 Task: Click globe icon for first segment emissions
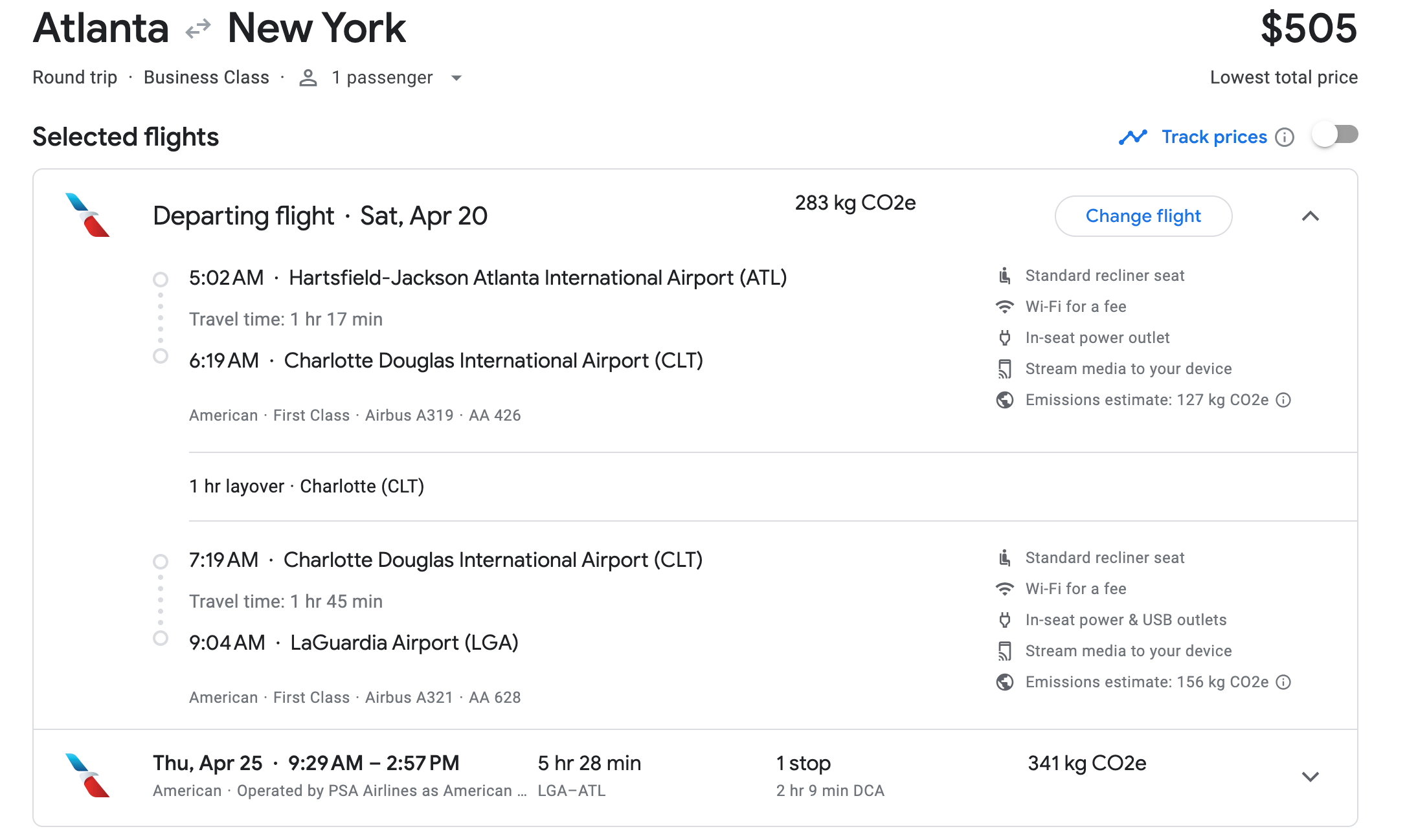click(1005, 400)
